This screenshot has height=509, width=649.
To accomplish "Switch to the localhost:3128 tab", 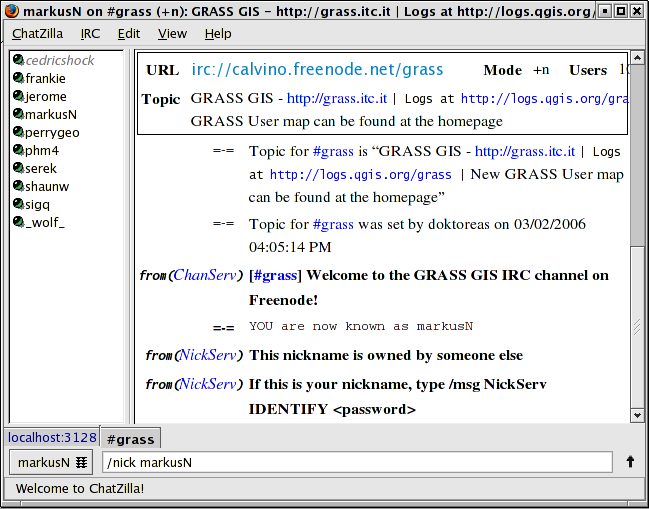I will pos(52,437).
